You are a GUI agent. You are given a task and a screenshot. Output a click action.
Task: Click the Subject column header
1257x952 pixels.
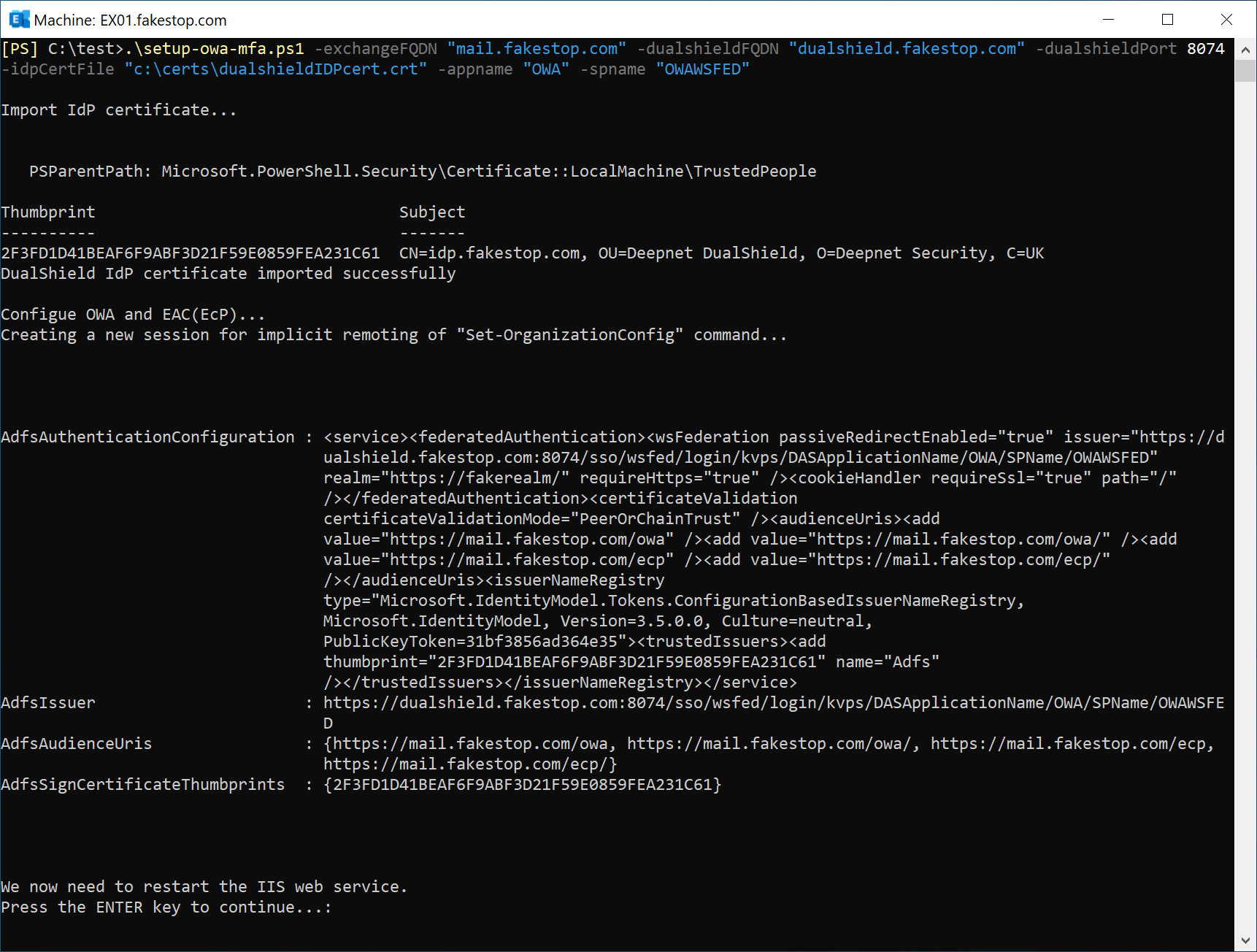coord(431,212)
